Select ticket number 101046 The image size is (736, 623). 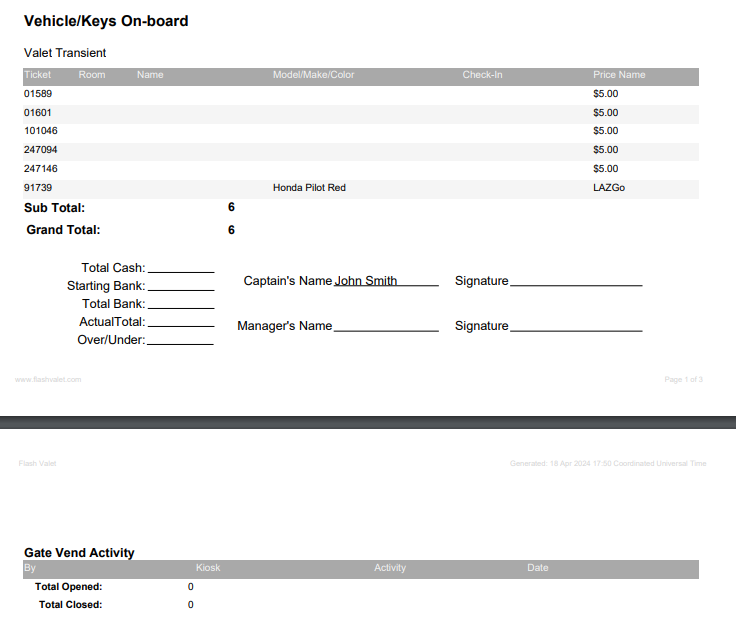(x=41, y=131)
